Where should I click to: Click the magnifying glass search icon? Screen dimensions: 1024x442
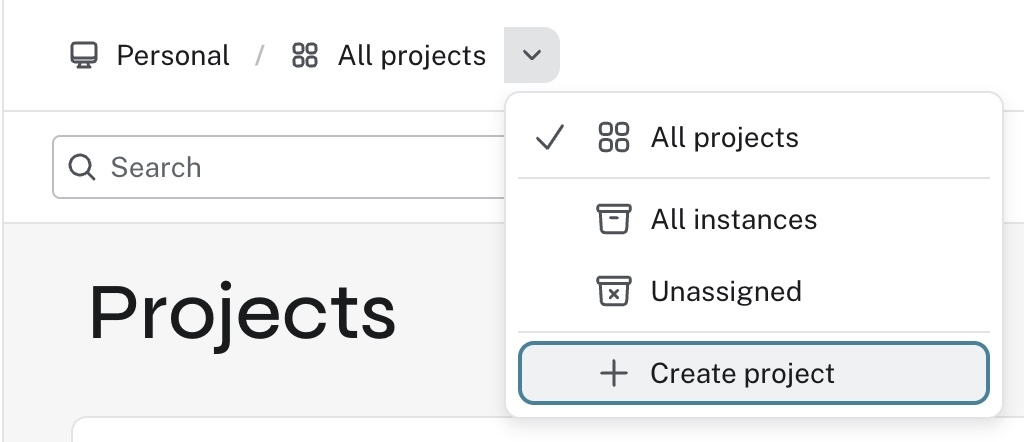[x=82, y=168]
